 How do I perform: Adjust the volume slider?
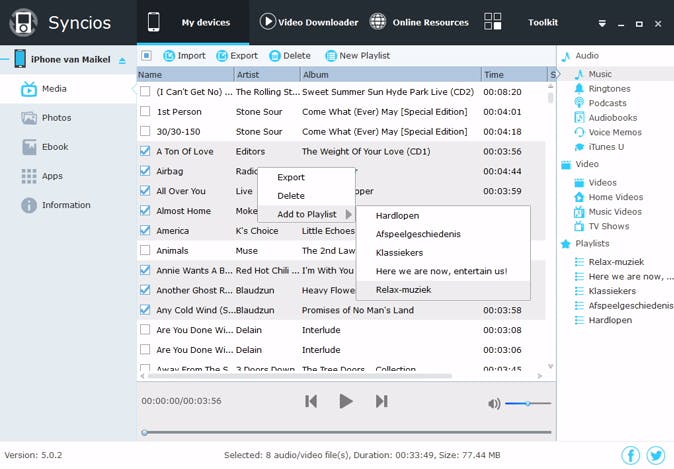pos(528,403)
